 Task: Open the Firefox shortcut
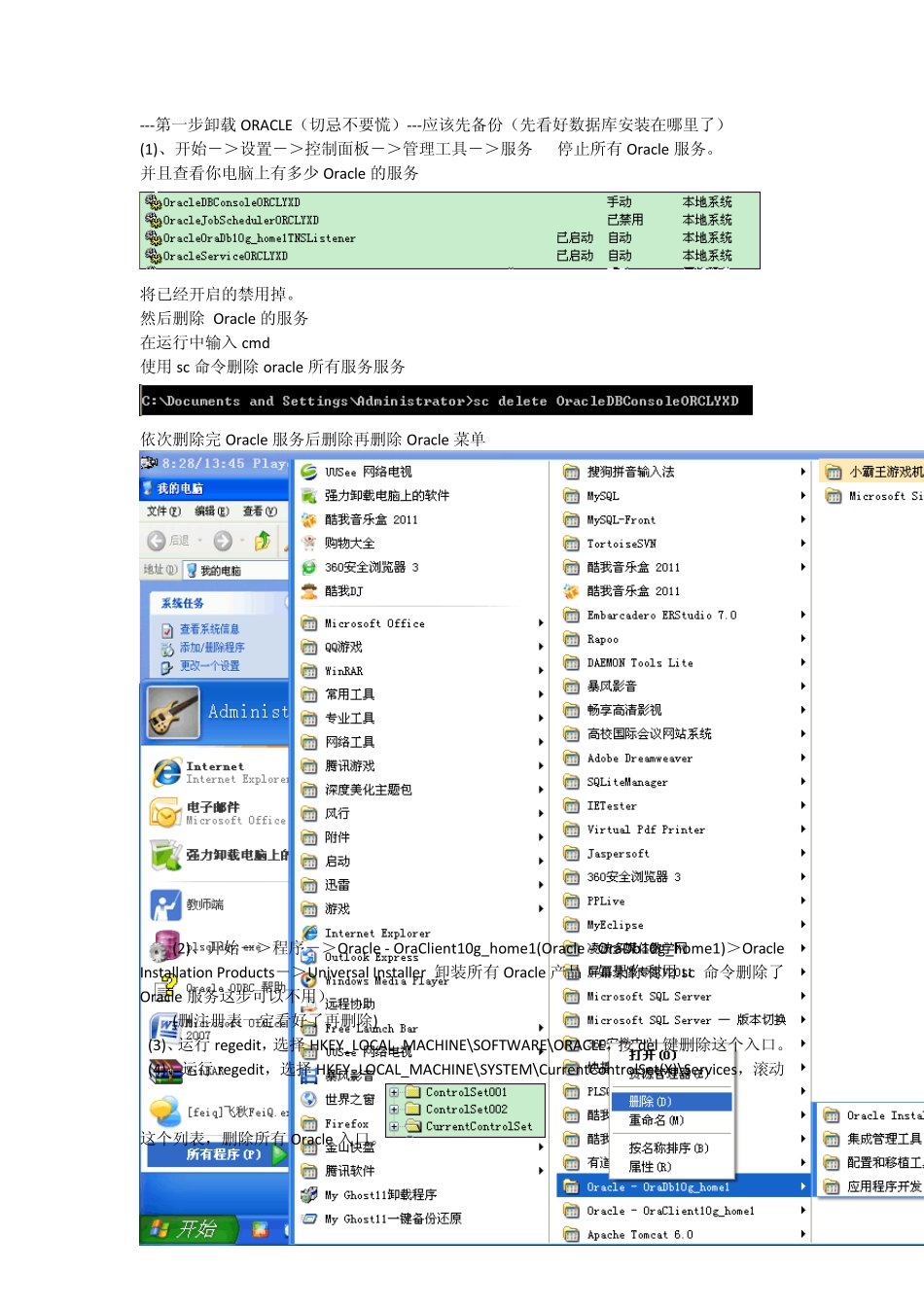pyautogui.click(x=335, y=1123)
